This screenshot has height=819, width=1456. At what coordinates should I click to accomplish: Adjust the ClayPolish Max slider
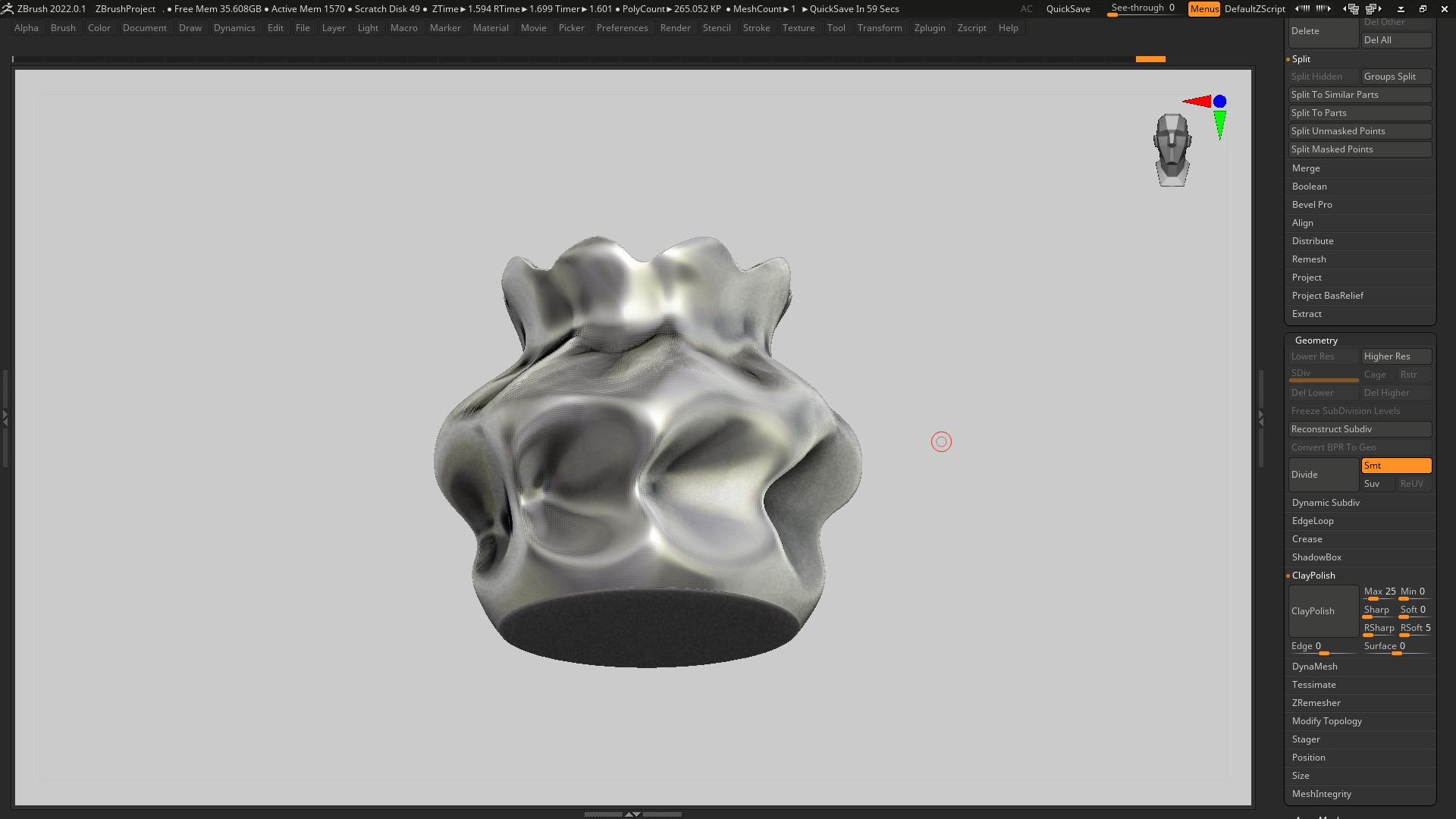pos(1379,592)
